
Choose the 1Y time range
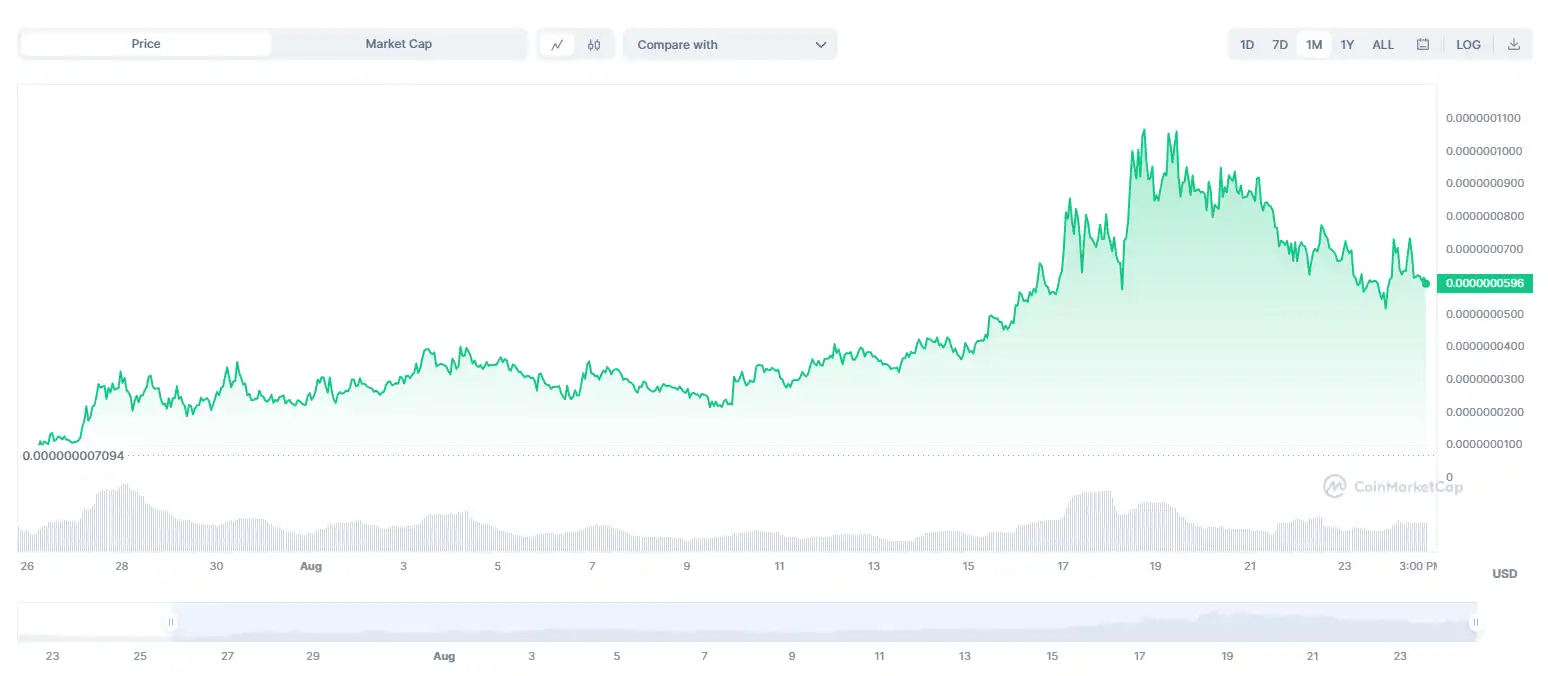(x=1347, y=45)
